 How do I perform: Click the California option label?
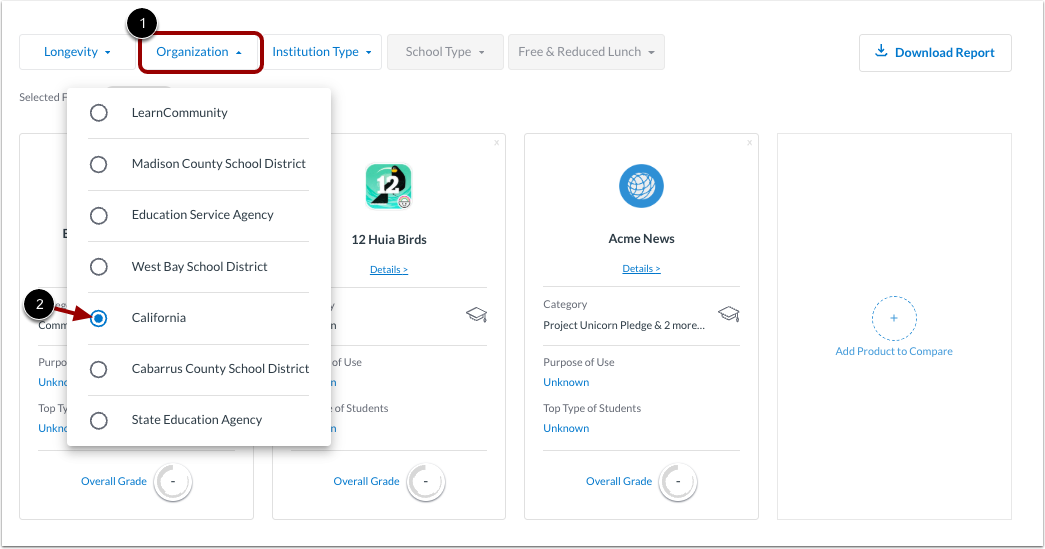159,318
